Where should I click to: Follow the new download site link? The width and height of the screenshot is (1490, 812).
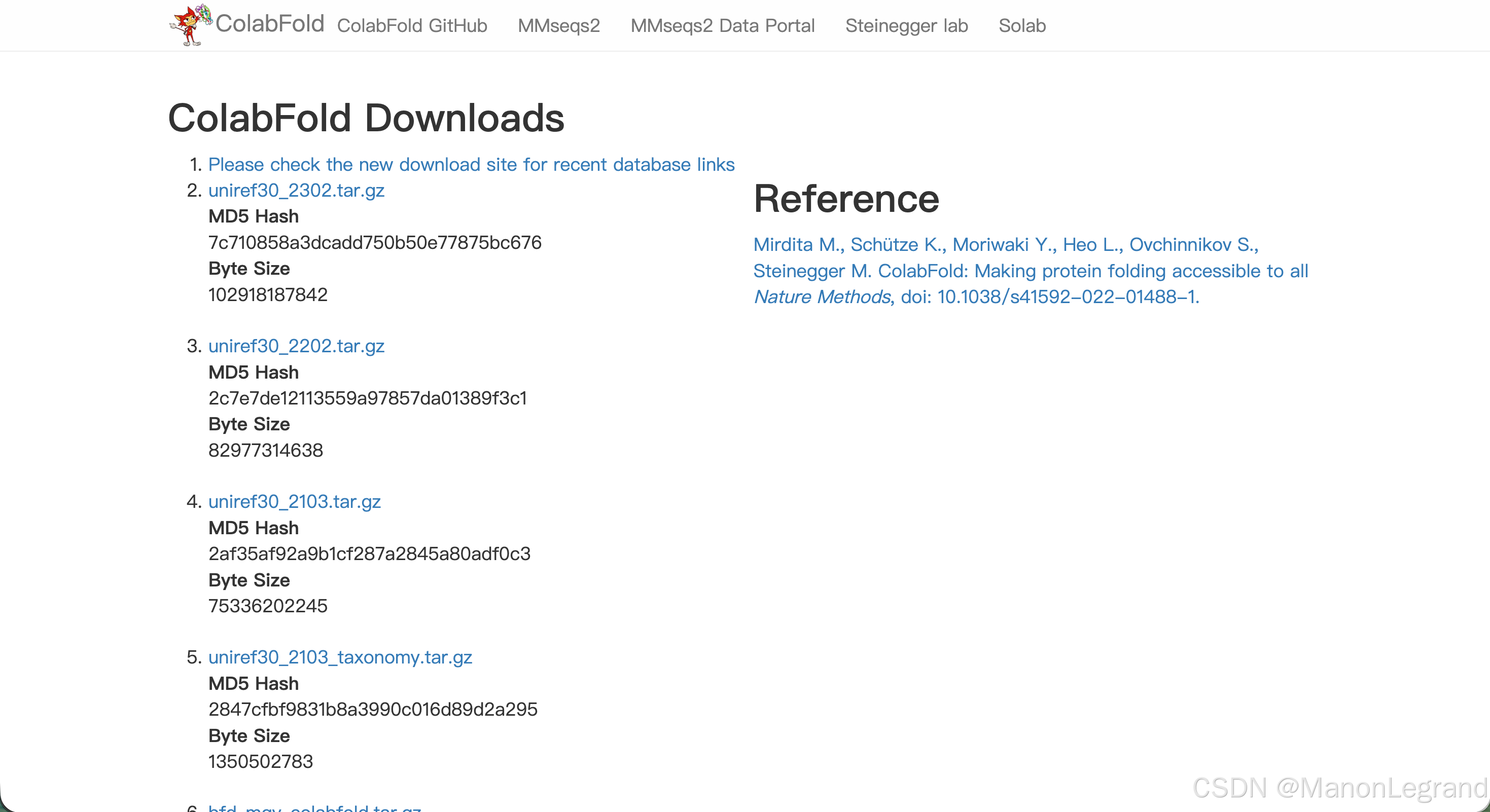point(472,165)
